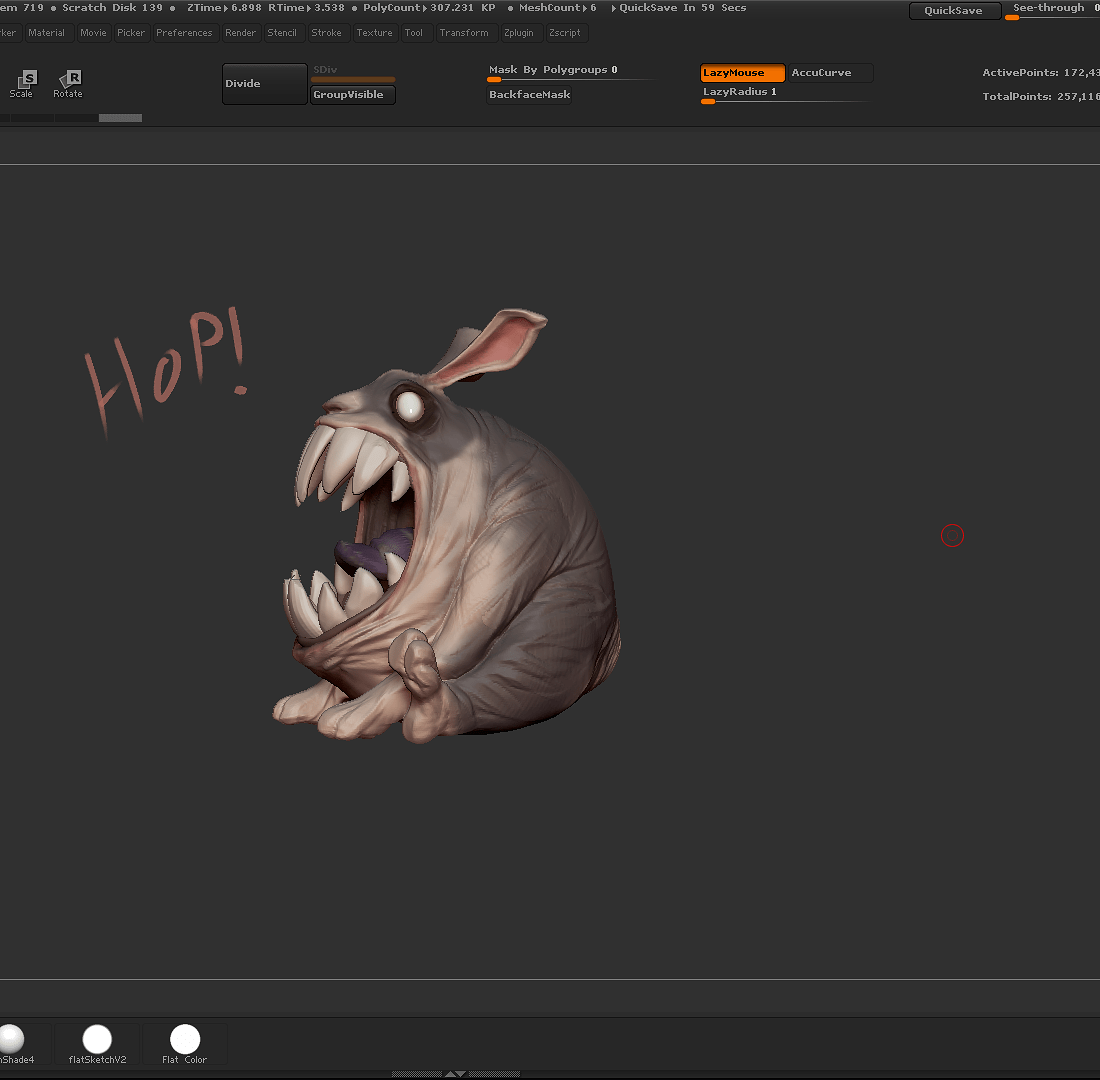Adjust the LazyRadius slider

click(786, 95)
